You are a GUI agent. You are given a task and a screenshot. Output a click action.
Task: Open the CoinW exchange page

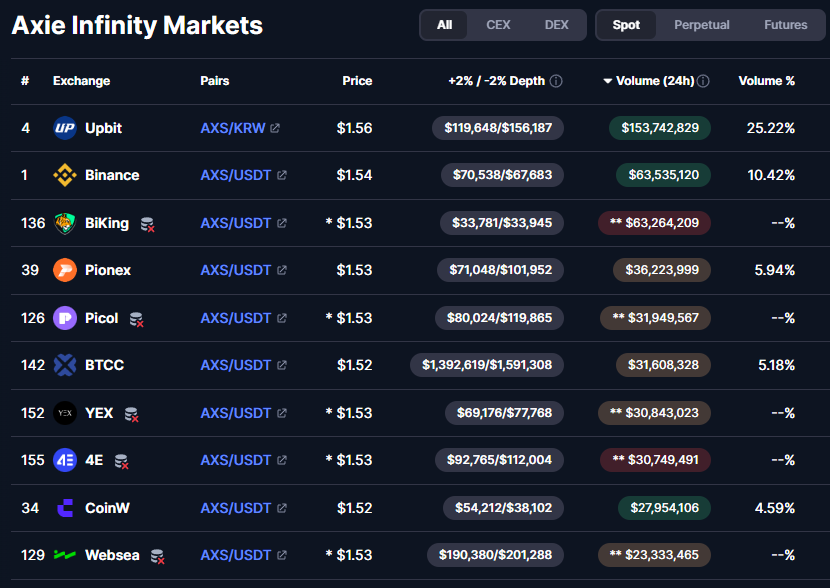point(107,508)
